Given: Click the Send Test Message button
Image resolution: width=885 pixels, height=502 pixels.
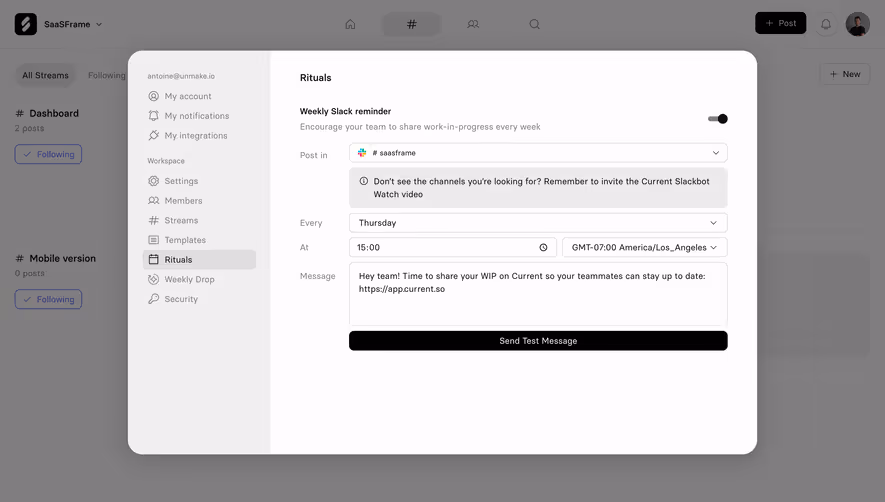Looking at the screenshot, I should point(538,341).
